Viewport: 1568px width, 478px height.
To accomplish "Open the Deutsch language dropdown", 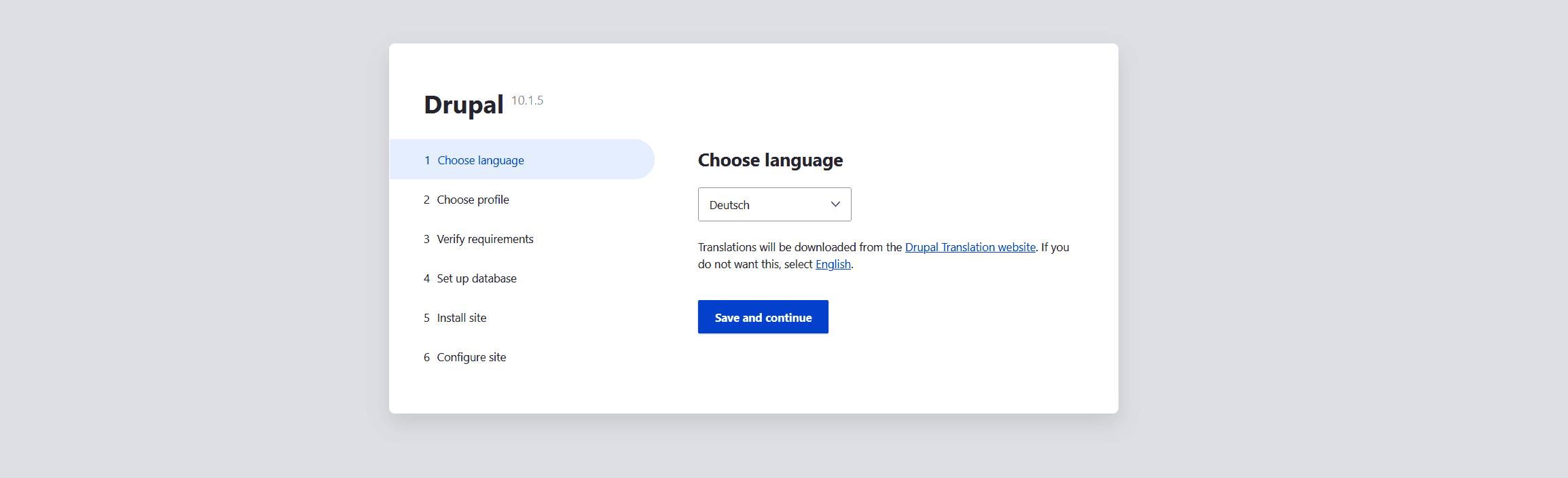I will tap(774, 204).
